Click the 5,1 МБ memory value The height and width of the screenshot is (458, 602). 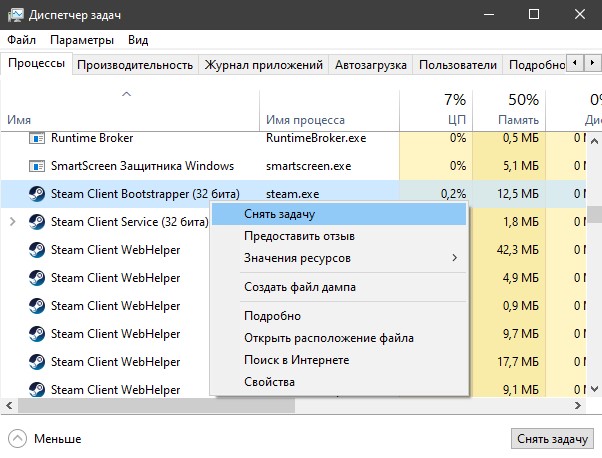pyautogui.click(x=521, y=166)
